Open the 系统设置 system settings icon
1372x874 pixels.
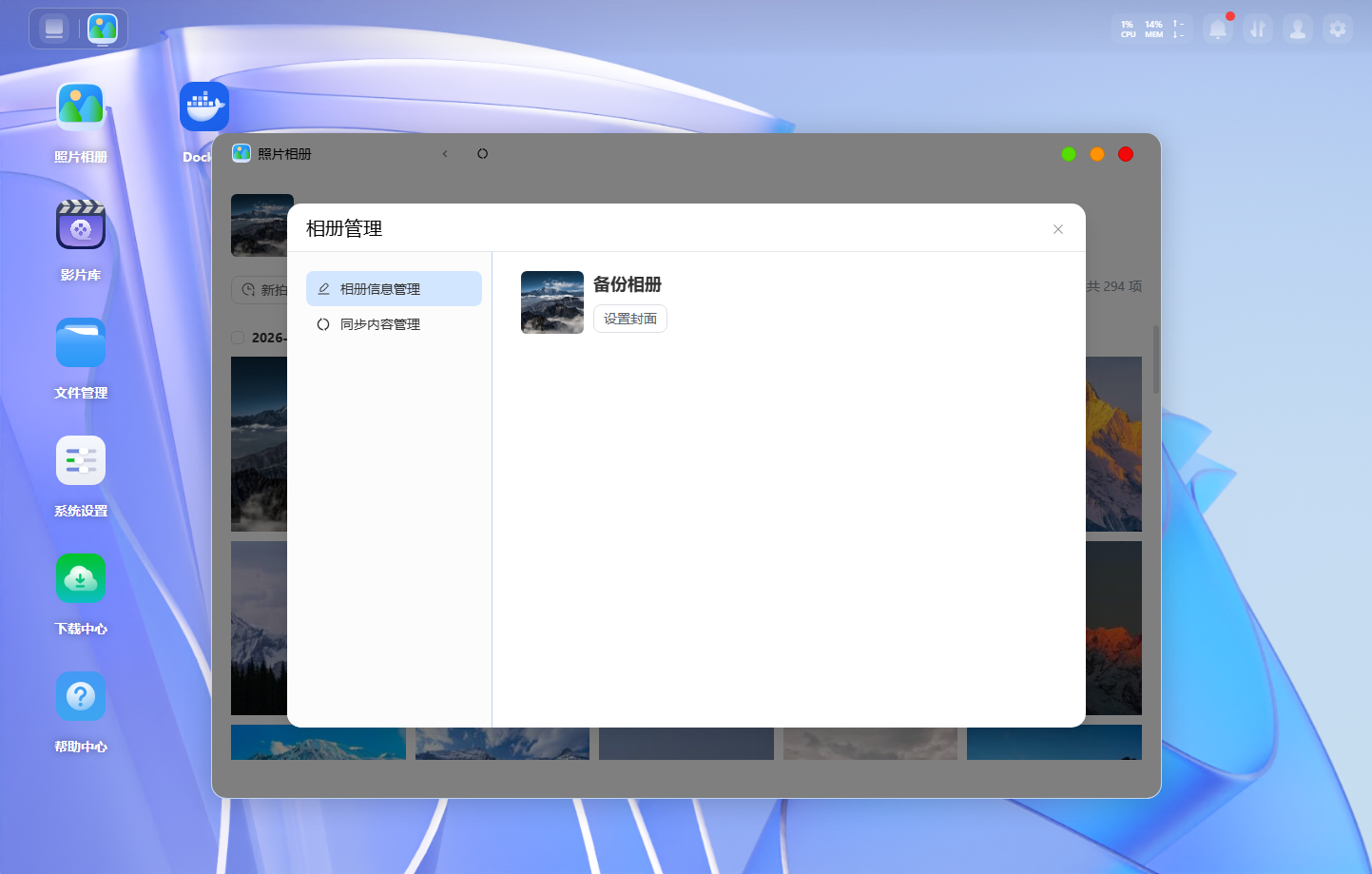[81, 460]
